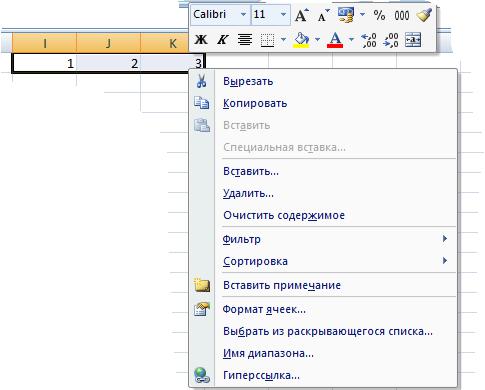The width and height of the screenshot is (485, 390).
Task: Decrease decimal places
Action: [x=391, y=40]
